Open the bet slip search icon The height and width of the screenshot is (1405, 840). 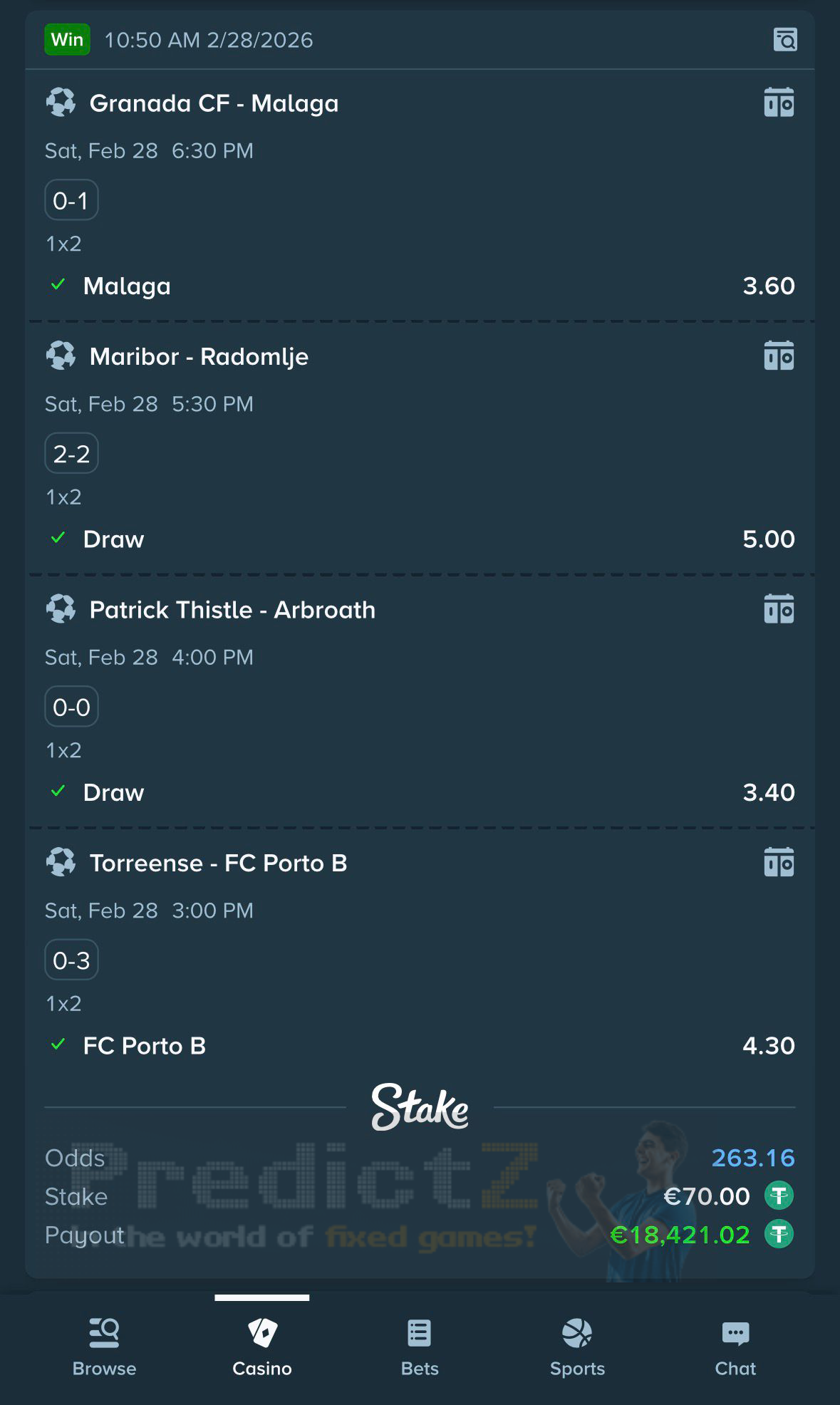[x=784, y=41]
